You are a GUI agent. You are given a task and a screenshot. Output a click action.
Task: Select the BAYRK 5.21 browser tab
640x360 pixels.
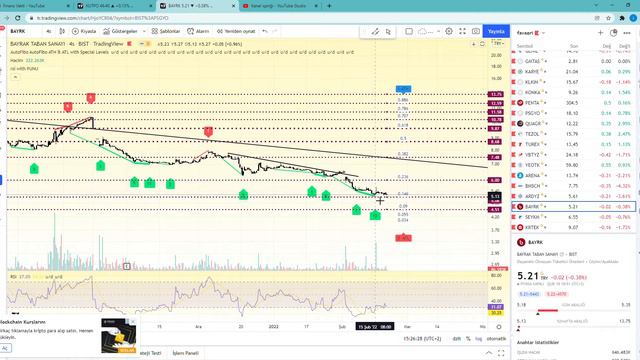(198, 6)
